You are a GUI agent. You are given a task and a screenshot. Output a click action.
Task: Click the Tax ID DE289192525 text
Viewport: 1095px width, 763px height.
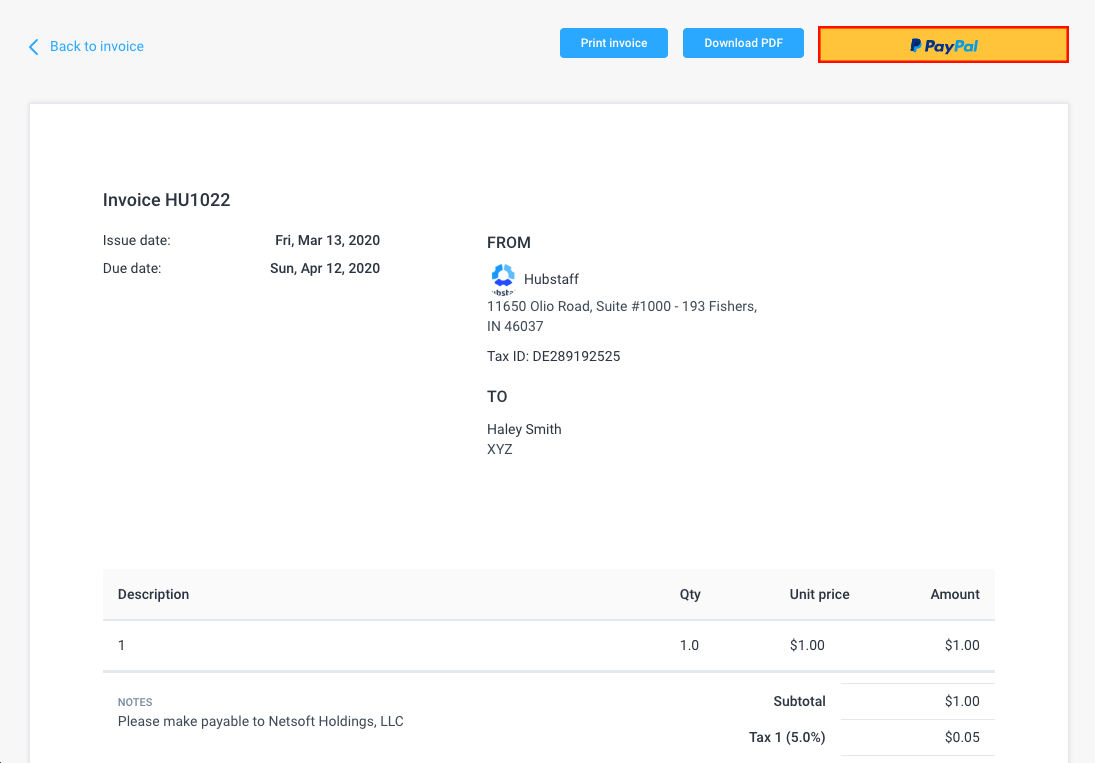click(x=553, y=356)
